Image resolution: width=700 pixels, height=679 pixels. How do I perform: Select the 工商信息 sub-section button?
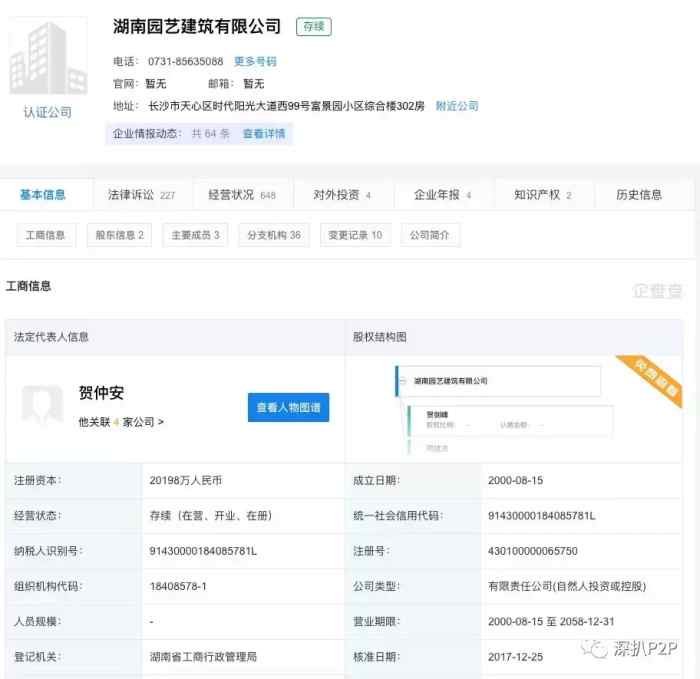46,235
